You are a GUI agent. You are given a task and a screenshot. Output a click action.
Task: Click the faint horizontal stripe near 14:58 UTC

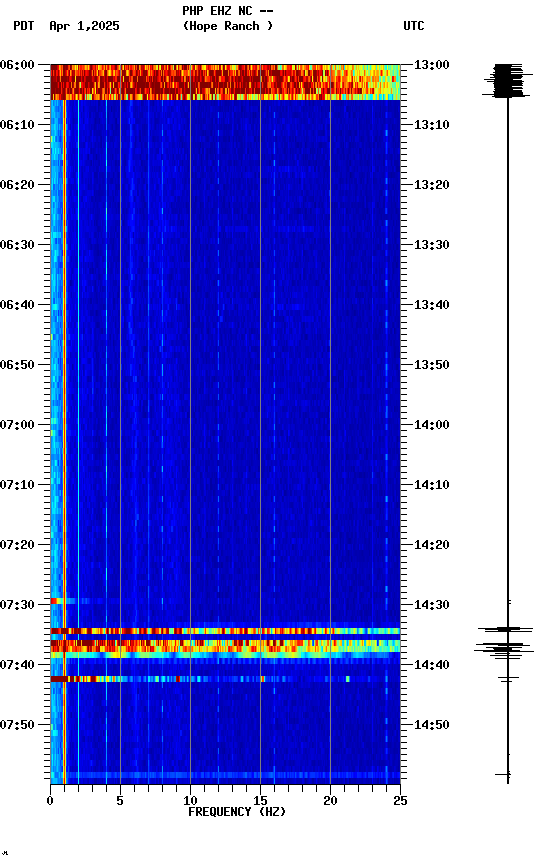pos(225,775)
